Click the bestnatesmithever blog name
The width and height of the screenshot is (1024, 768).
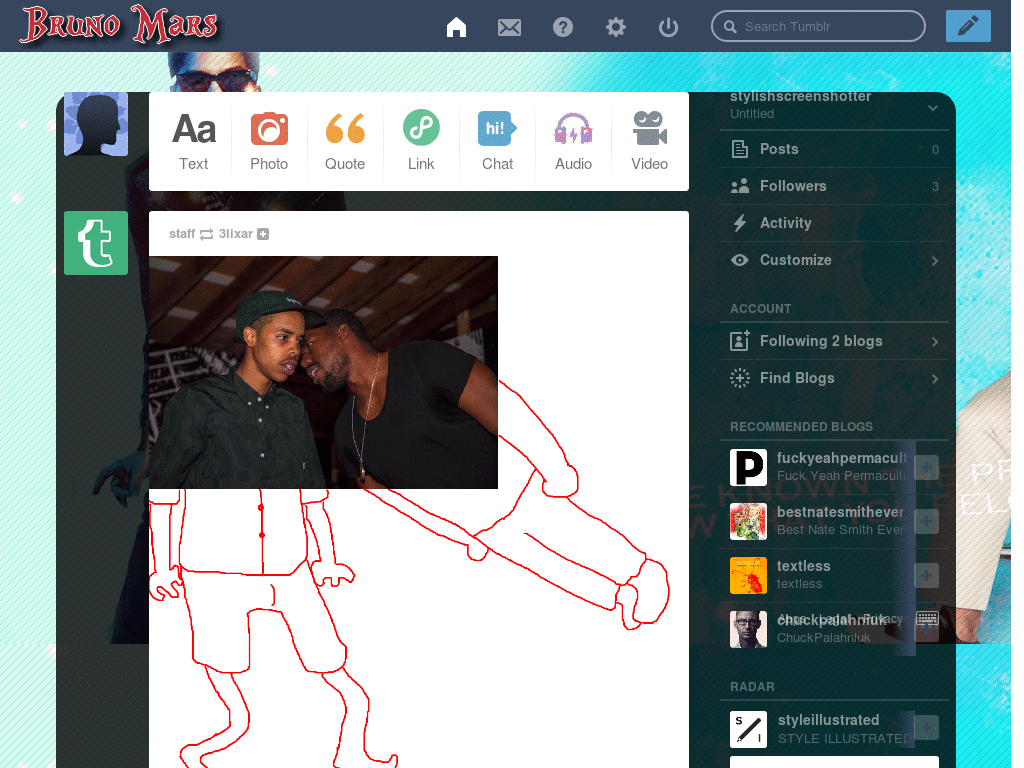pos(840,512)
